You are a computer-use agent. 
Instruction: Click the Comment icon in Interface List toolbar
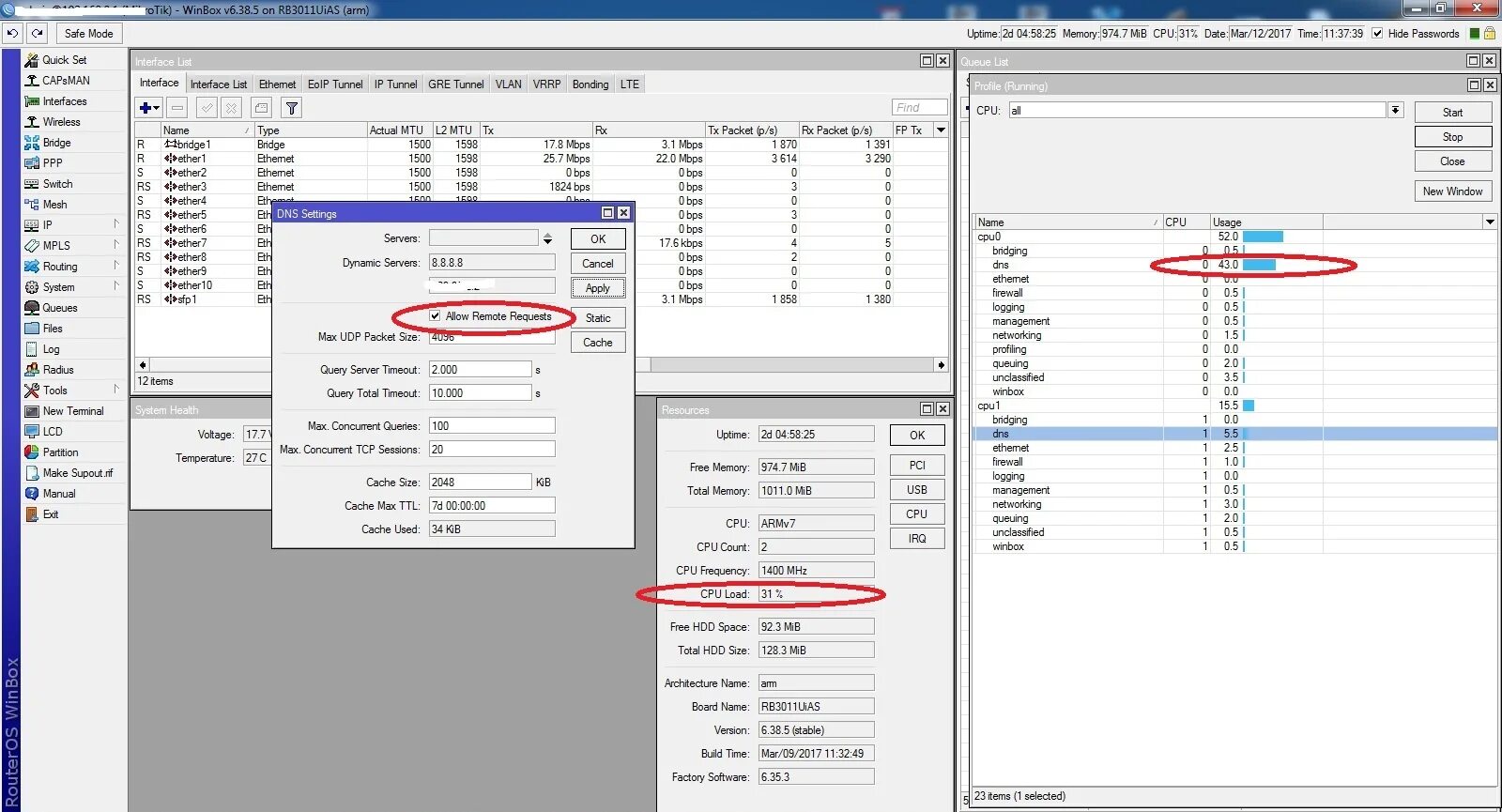point(262,108)
